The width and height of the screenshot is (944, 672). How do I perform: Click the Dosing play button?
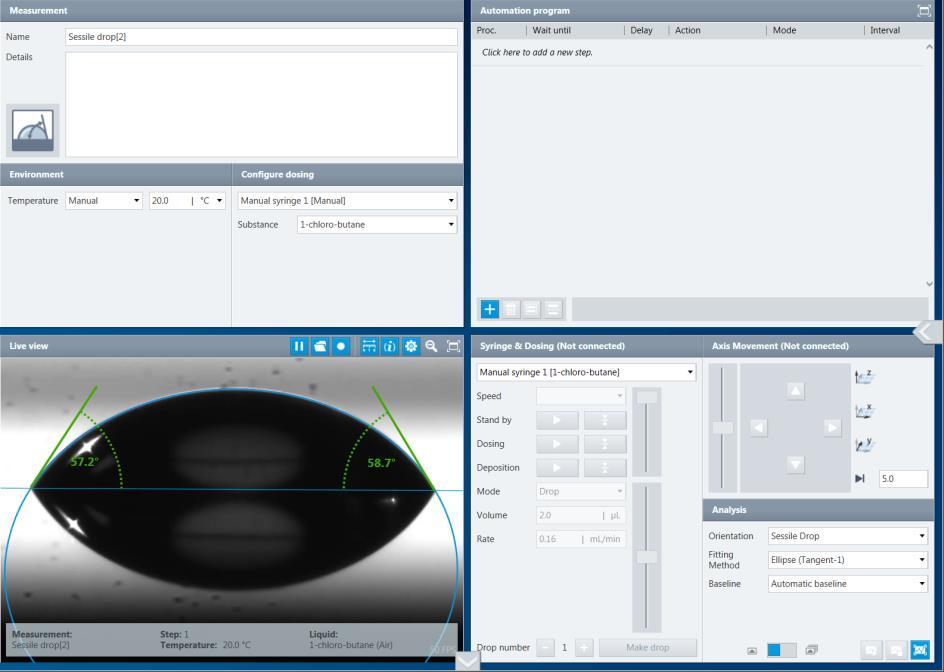tap(557, 444)
